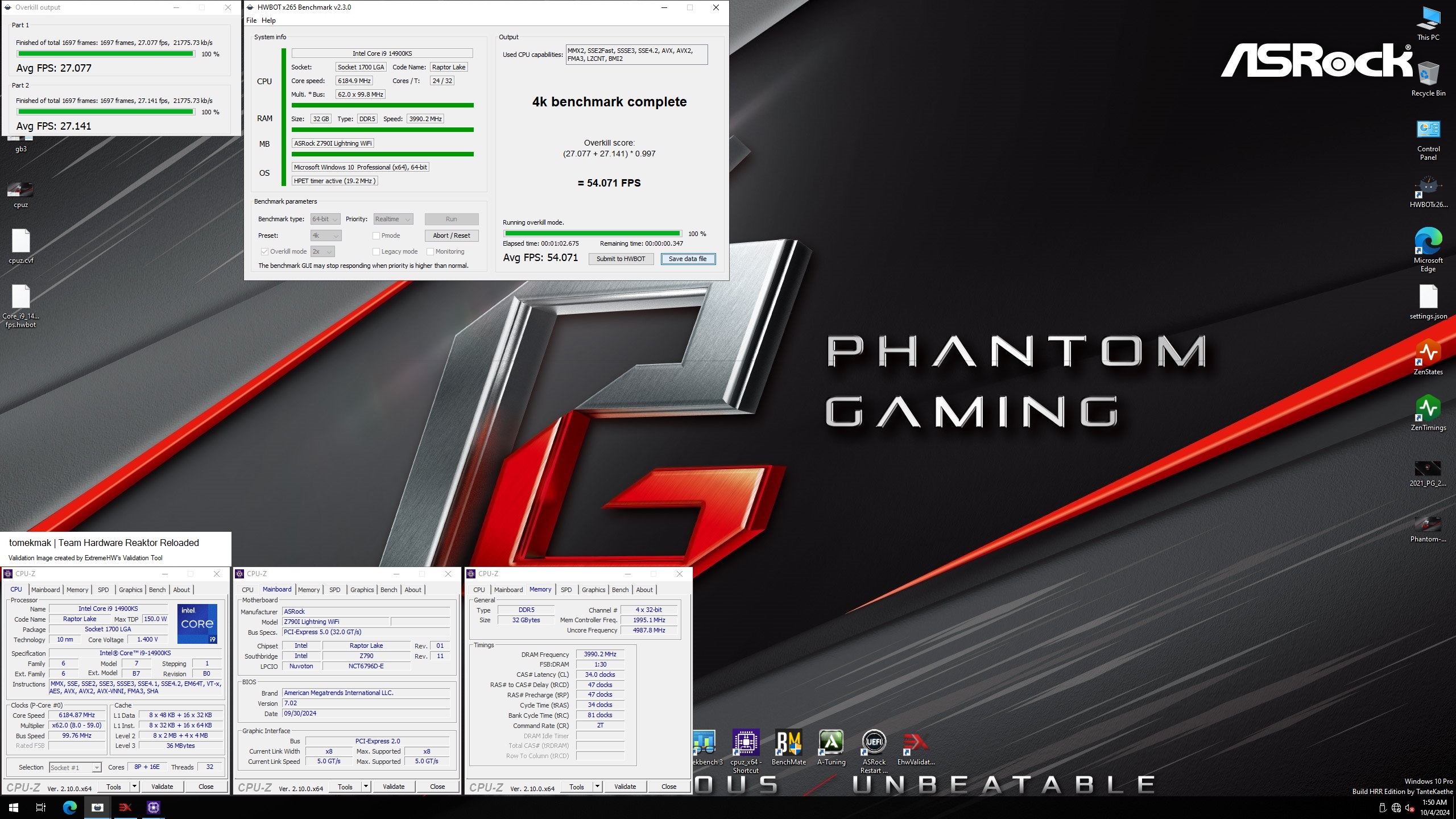Switch to ExtremeHW tool taskbar icon
The width and height of the screenshot is (1456, 819).
(125, 807)
